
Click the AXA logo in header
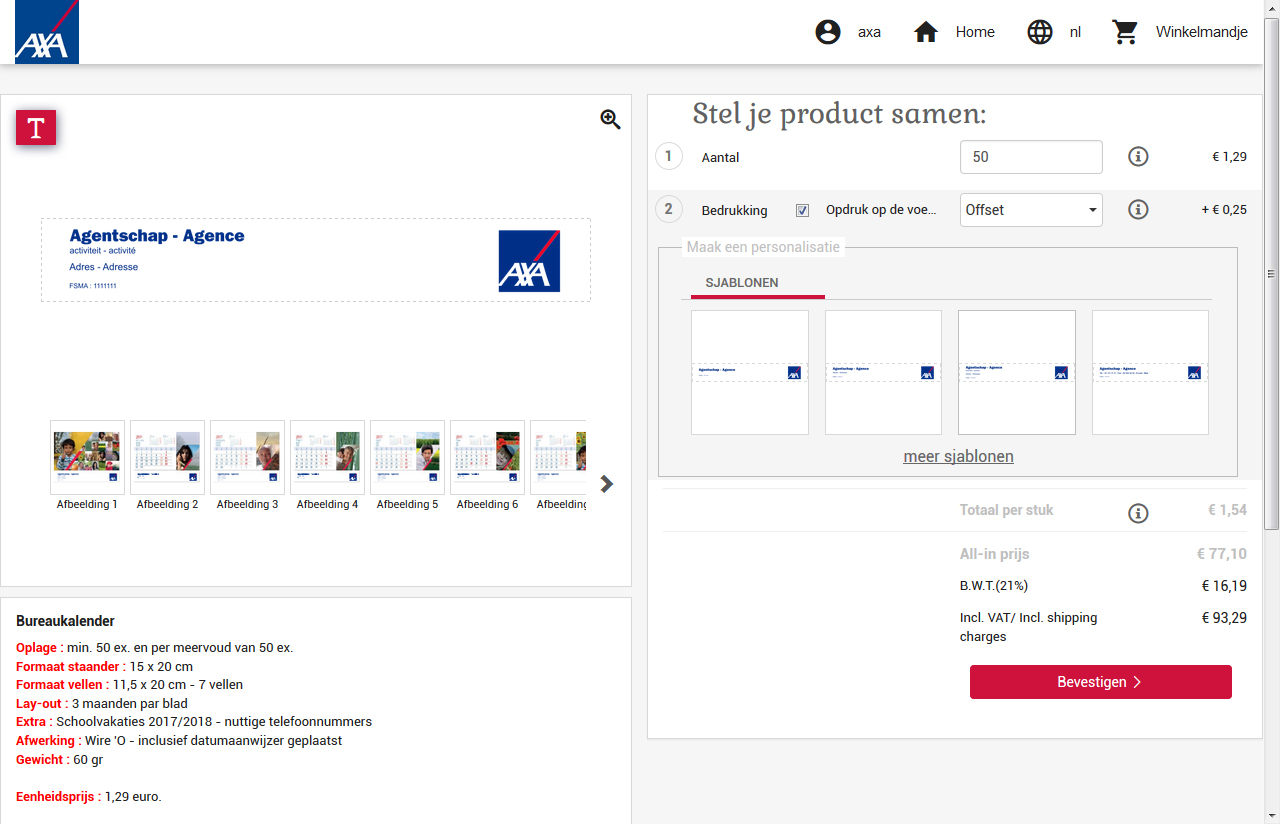47,32
